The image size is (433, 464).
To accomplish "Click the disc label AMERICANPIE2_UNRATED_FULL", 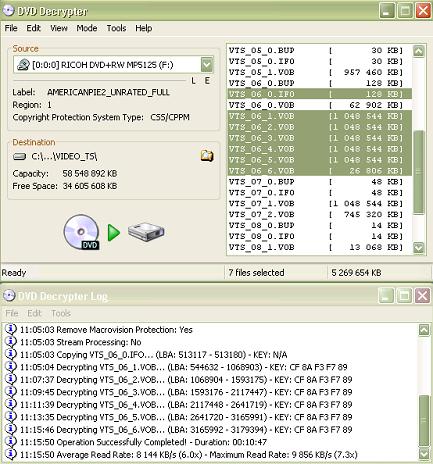I will (108, 92).
